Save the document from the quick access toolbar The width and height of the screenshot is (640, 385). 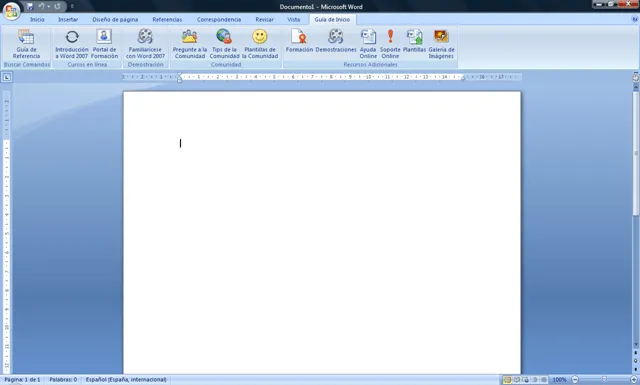pos(30,6)
